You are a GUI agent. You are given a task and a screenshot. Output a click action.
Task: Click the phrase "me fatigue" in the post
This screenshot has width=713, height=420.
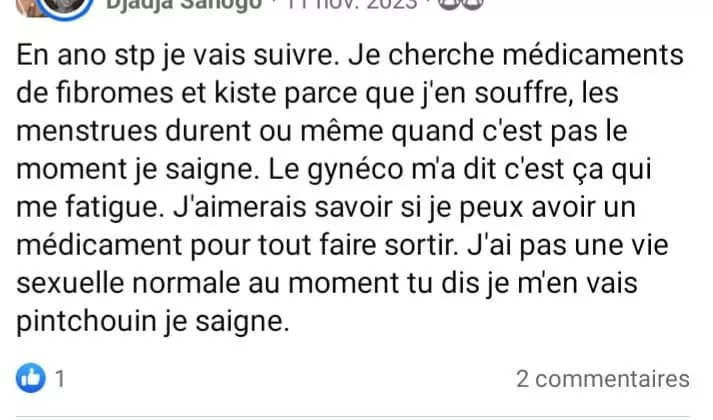pos(90,208)
